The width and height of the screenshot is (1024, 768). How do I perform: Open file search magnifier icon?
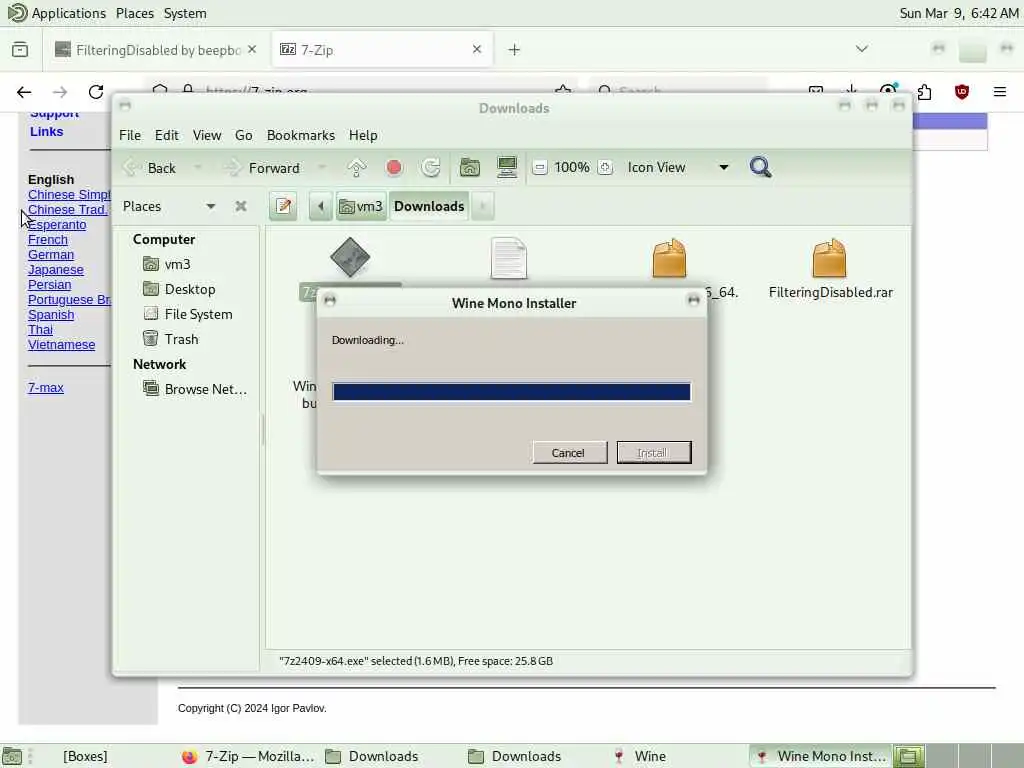click(760, 168)
